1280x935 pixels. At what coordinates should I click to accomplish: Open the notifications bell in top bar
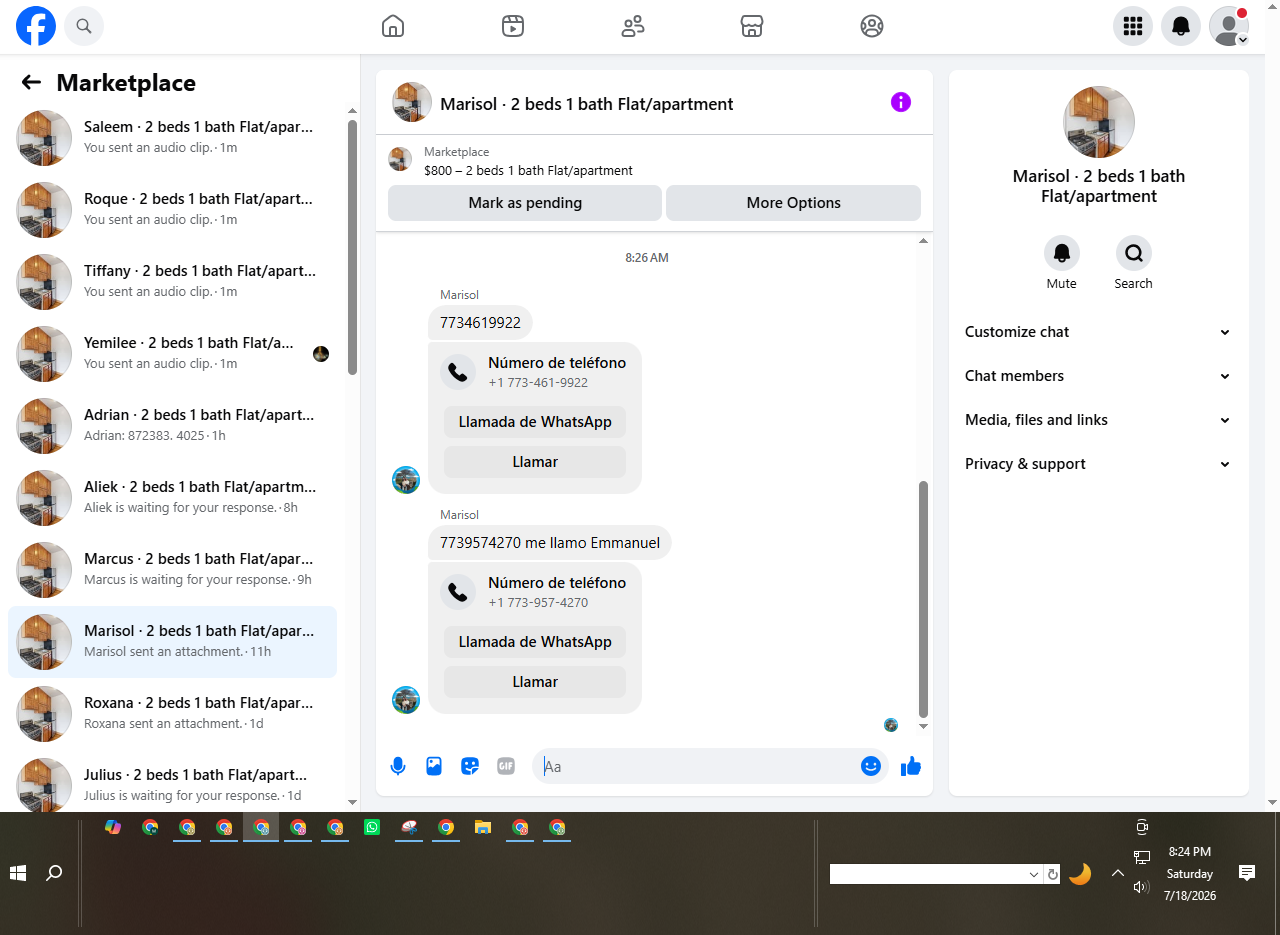1181,26
